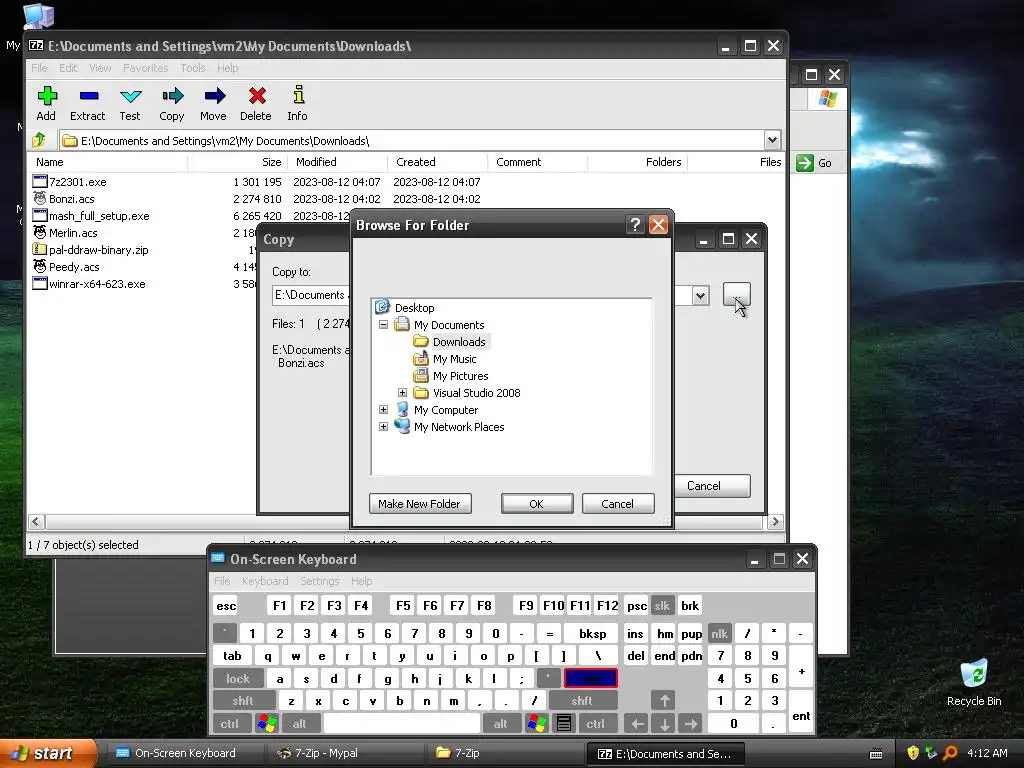Expand the Visual Studio 2008 node
Image resolution: width=1024 pixels, height=768 pixels.
[402, 392]
